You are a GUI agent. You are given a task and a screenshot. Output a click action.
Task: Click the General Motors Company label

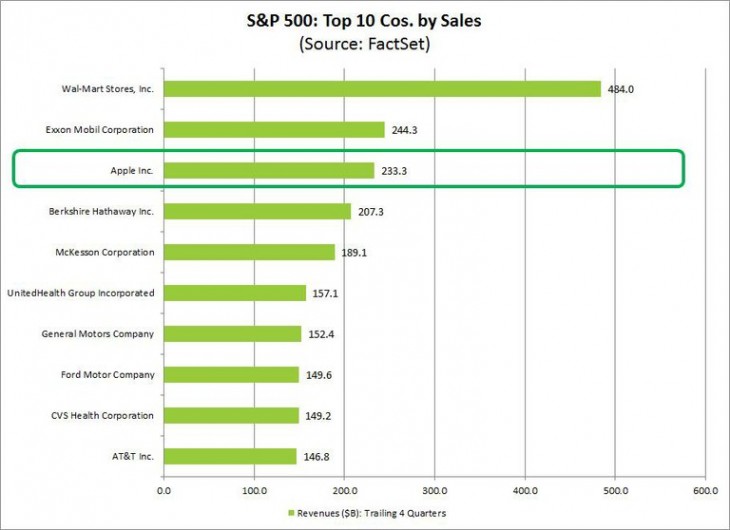point(98,334)
